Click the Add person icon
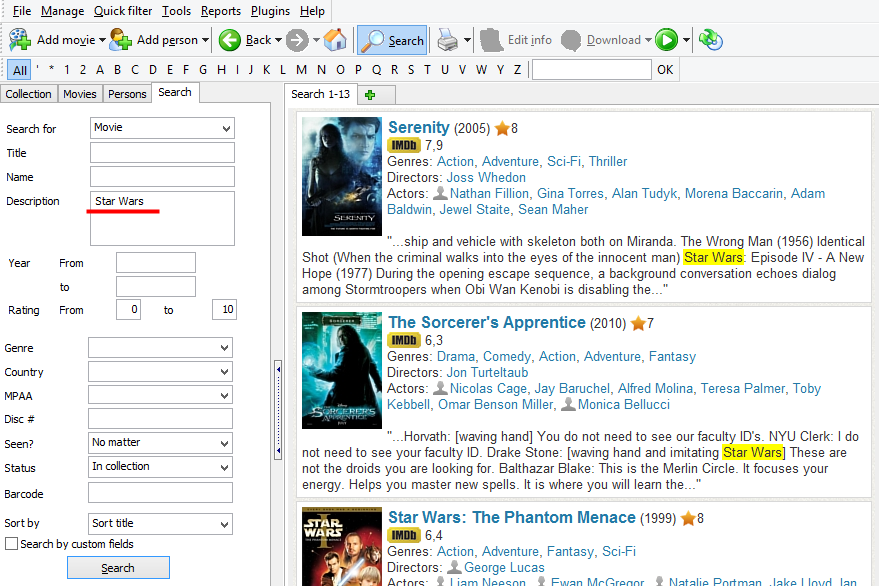Screen dimensions: 879x586 [121, 40]
